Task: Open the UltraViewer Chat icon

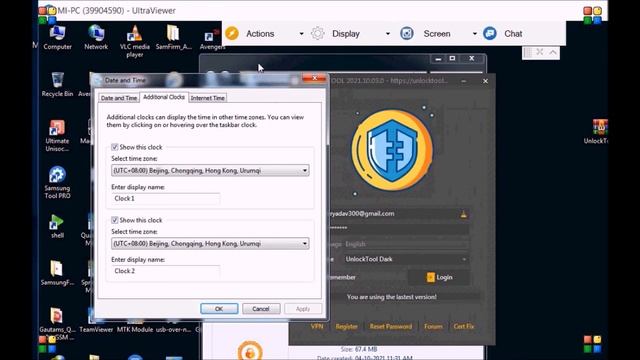Action: click(x=490, y=33)
